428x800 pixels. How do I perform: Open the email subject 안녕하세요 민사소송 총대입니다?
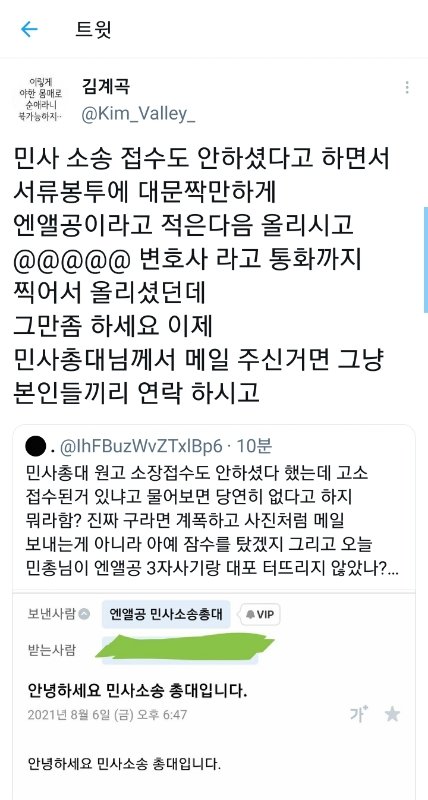(x=138, y=691)
